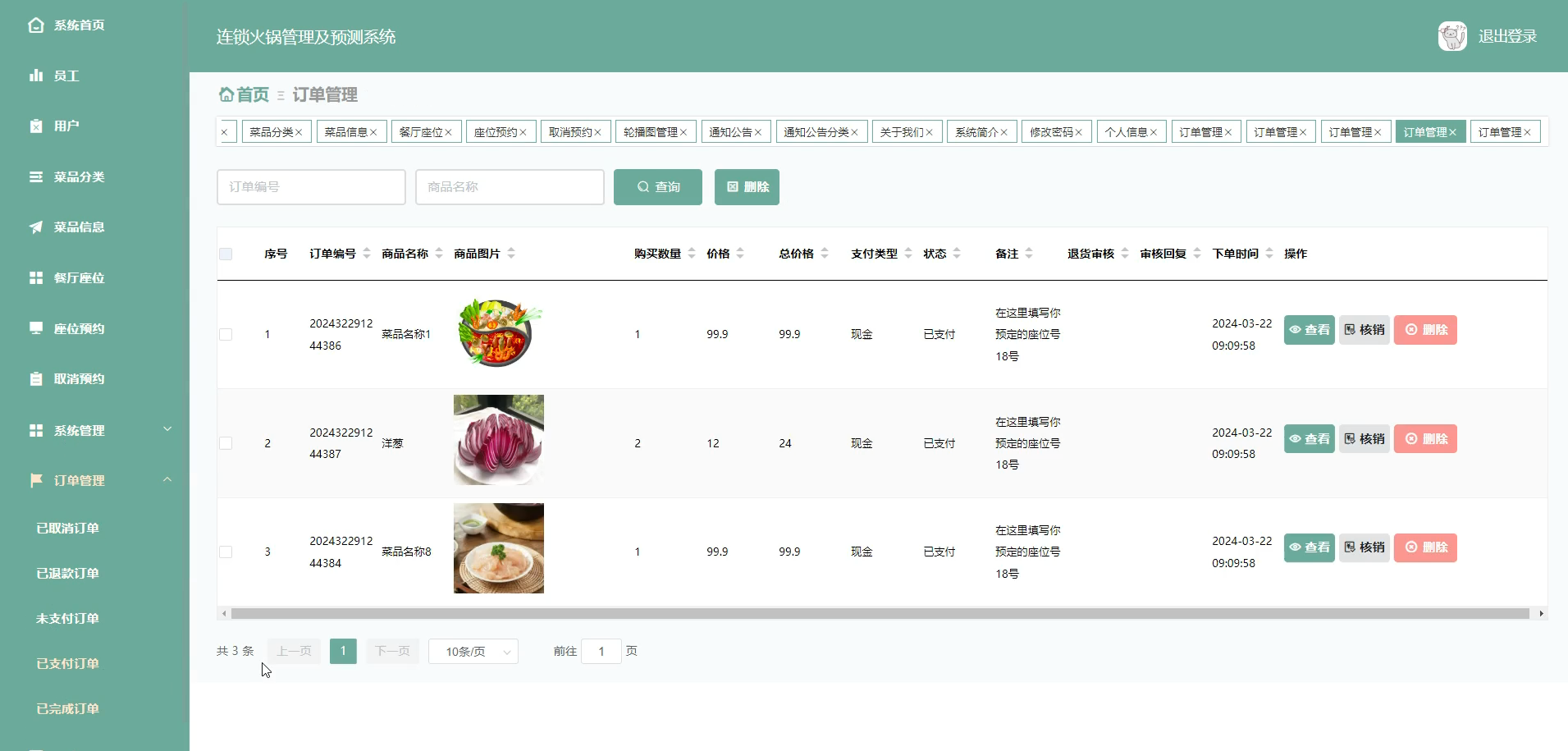The width and height of the screenshot is (1568, 751).
Task: Focus the 订单编号 search field
Action: click(x=311, y=187)
